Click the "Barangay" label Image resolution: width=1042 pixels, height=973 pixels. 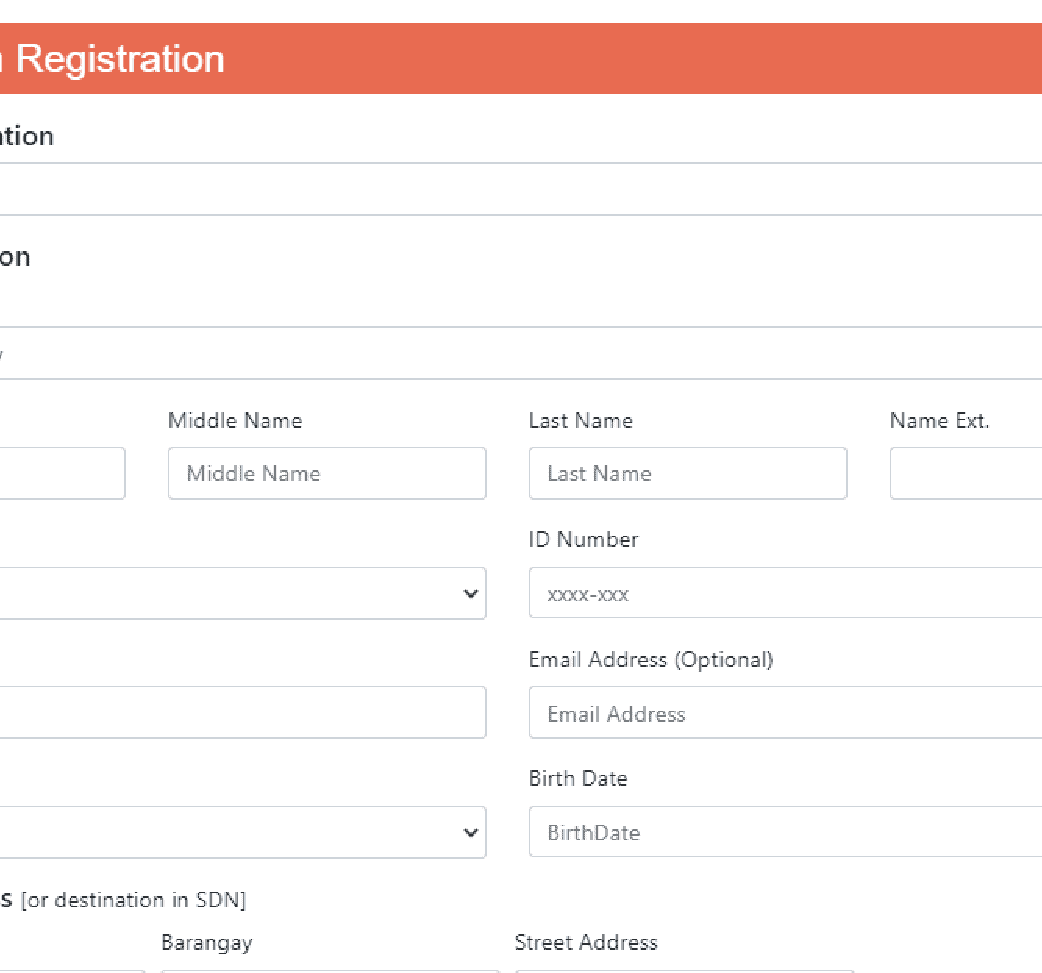pos(207,943)
